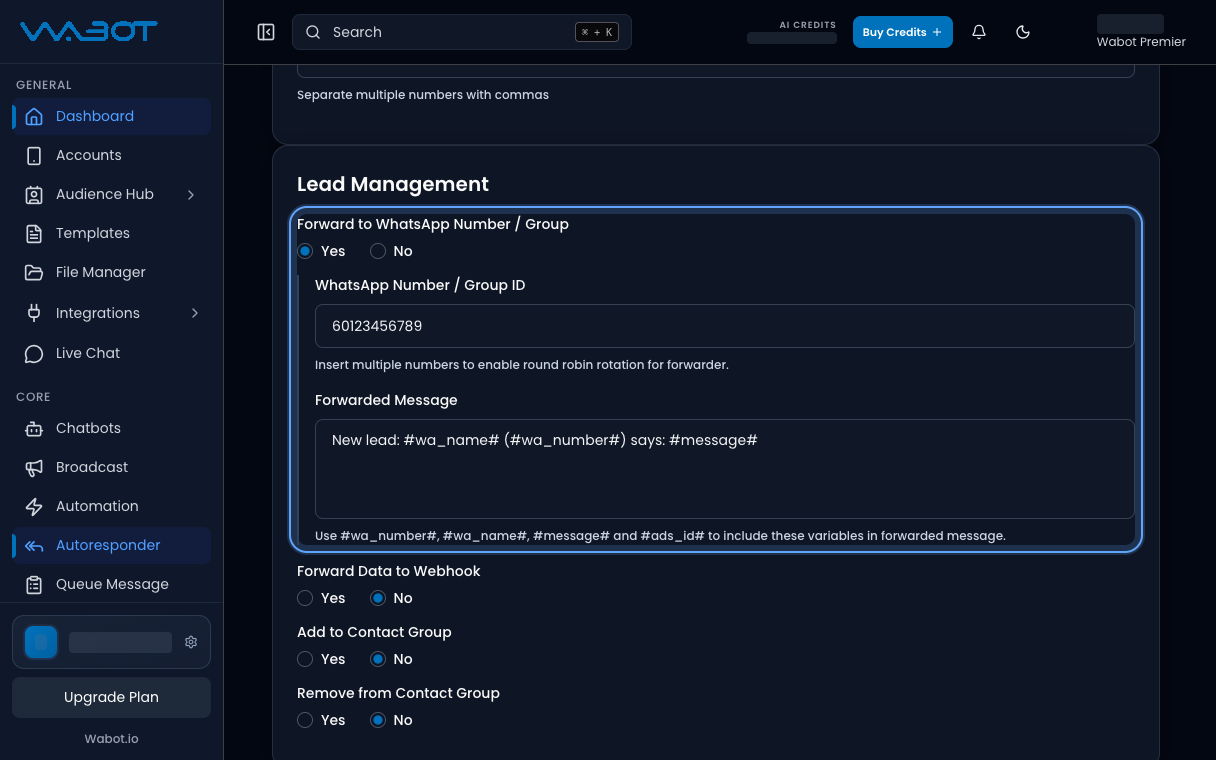Open workspace settings gear icon

coord(191,642)
